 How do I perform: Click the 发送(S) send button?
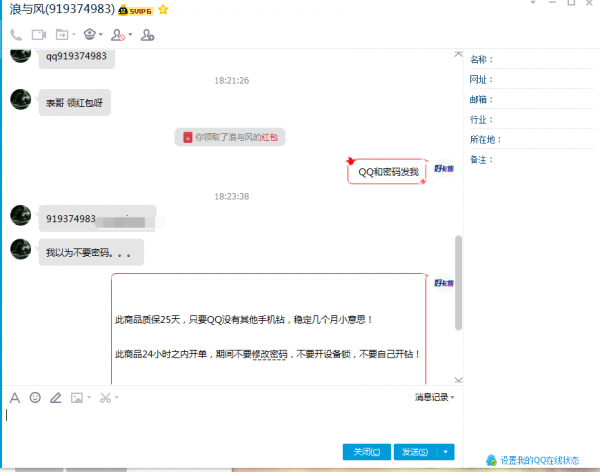[x=415, y=452]
